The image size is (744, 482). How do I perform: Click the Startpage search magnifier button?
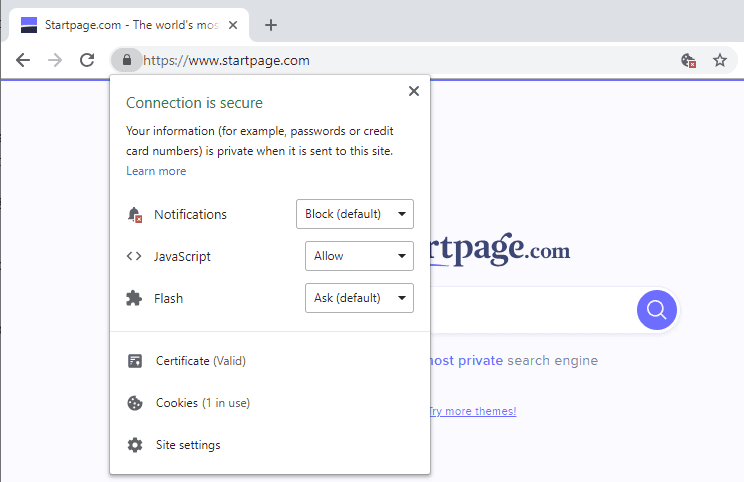point(657,310)
